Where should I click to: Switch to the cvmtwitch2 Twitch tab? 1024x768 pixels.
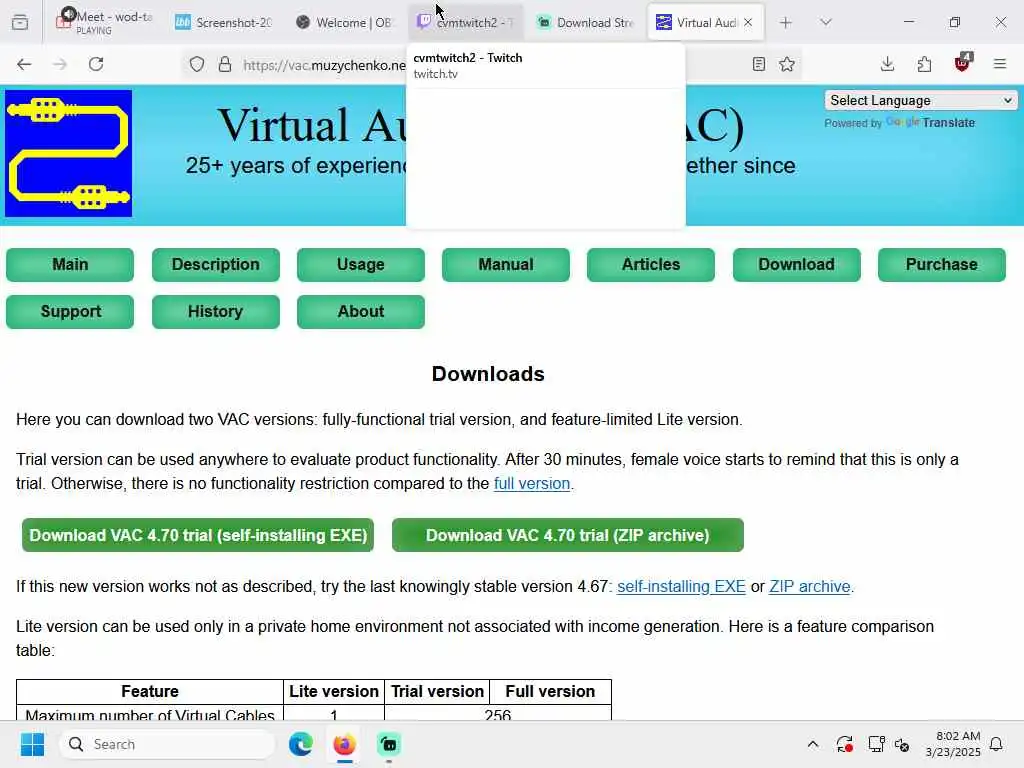coord(466,22)
